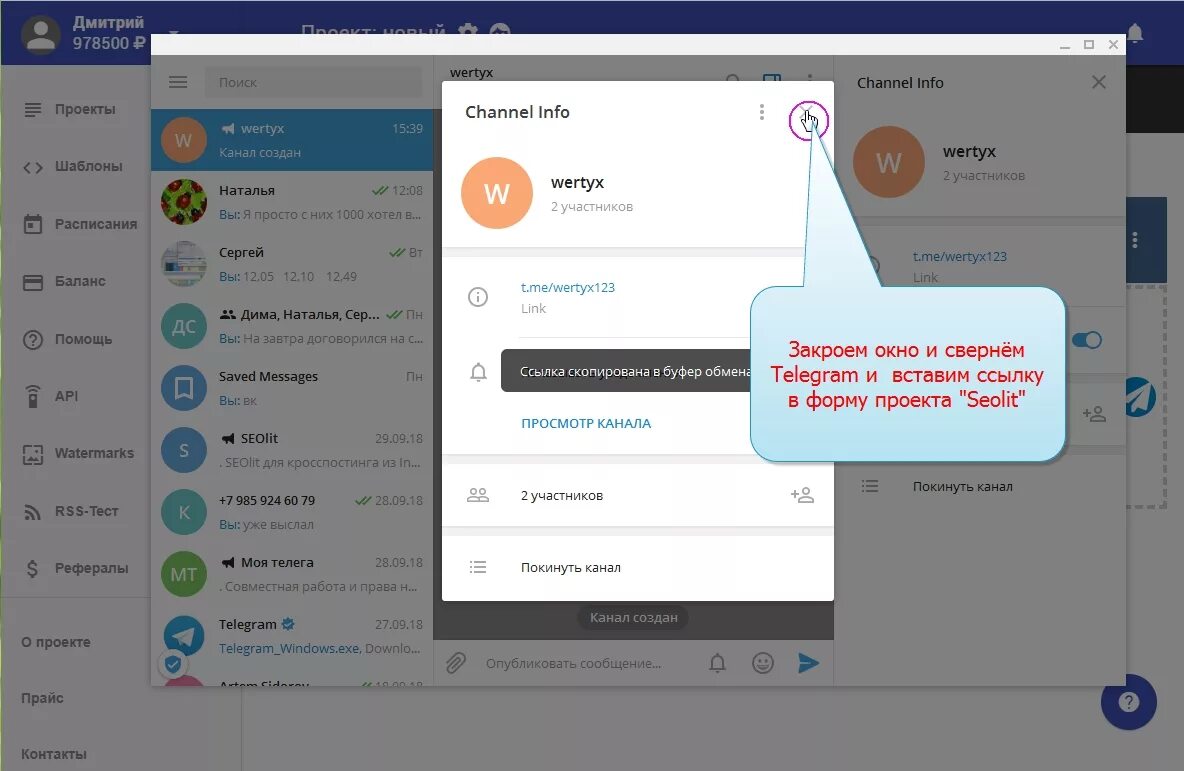Open the SEOlit channel chat
The height and width of the screenshot is (771, 1184).
(x=292, y=449)
